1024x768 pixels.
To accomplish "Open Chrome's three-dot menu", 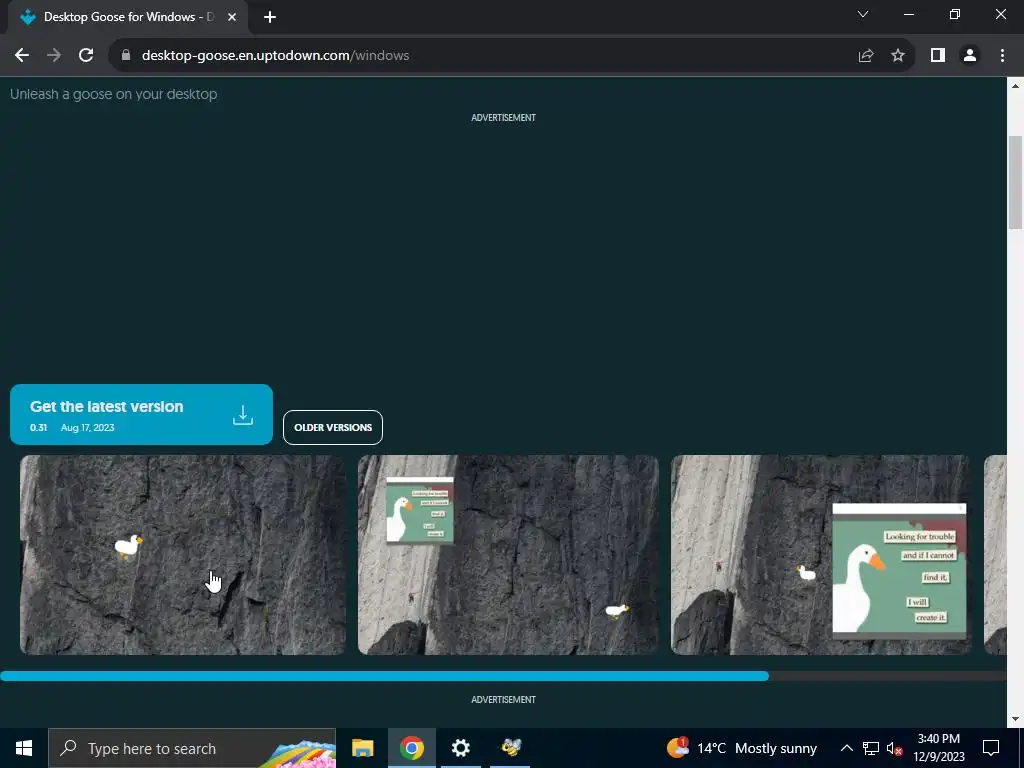I will pos(1002,56).
